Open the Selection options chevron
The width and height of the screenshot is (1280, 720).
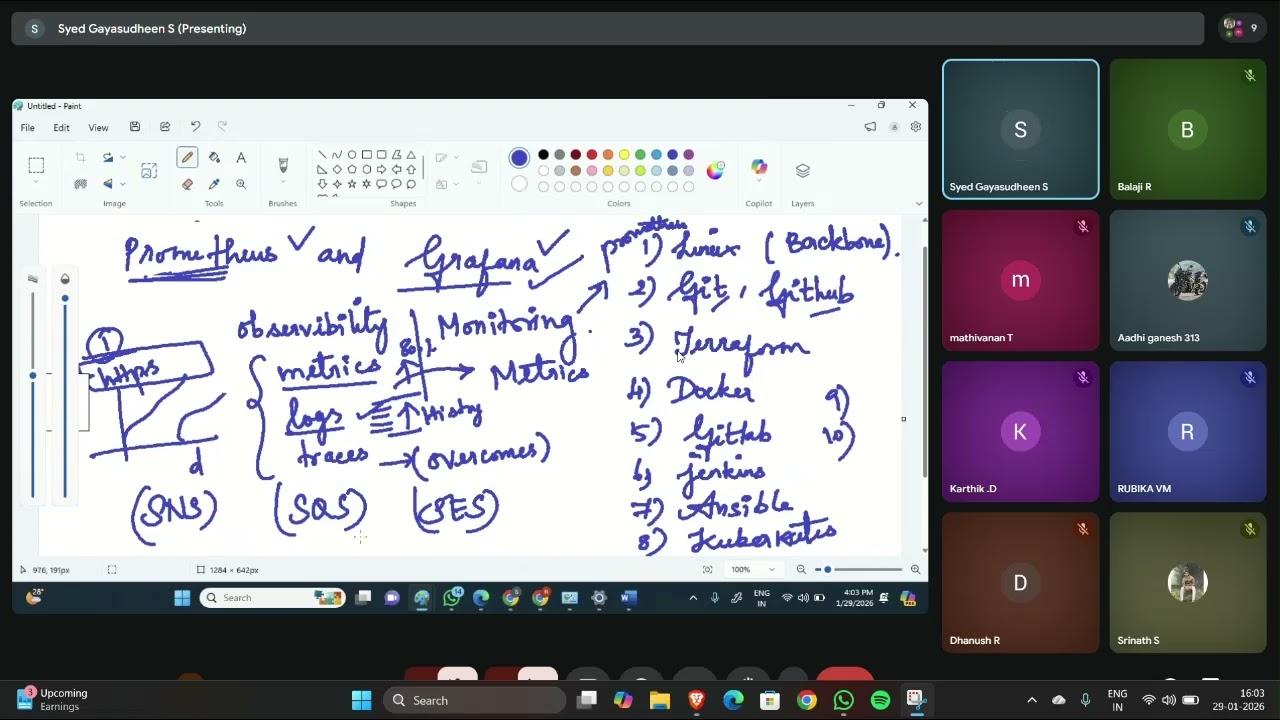pyautogui.click(x=36, y=182)
